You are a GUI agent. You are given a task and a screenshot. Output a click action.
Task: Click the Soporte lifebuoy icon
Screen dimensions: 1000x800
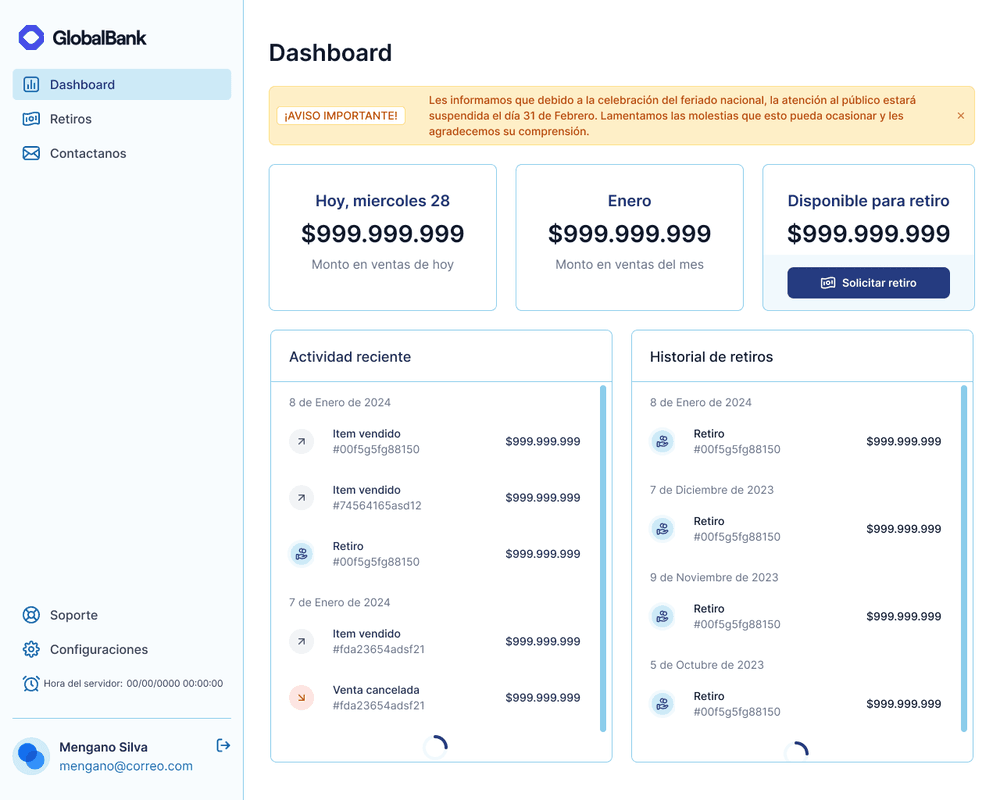pos(31,615)
